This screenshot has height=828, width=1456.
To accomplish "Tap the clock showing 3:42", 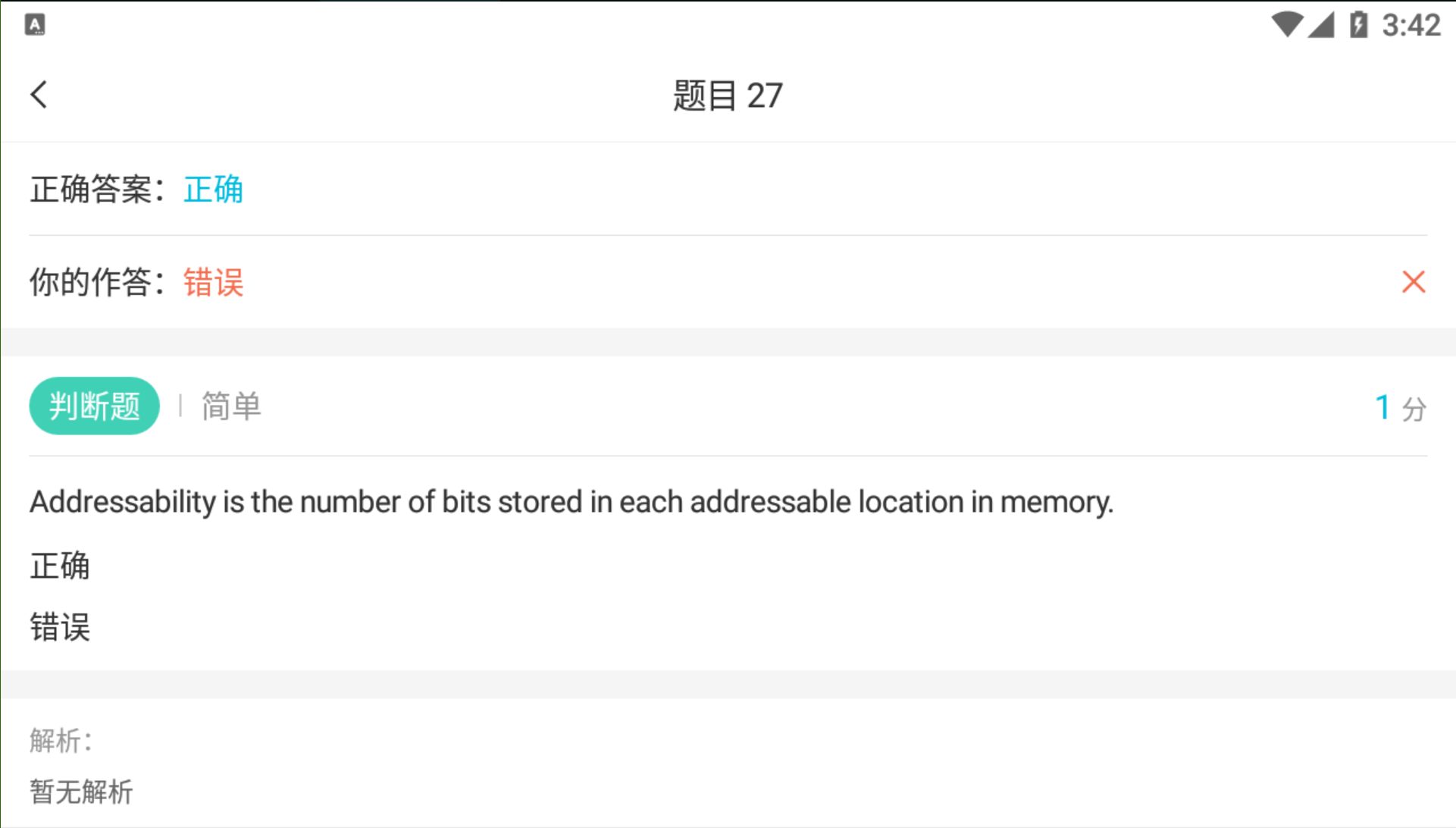I will [1411, 25].
